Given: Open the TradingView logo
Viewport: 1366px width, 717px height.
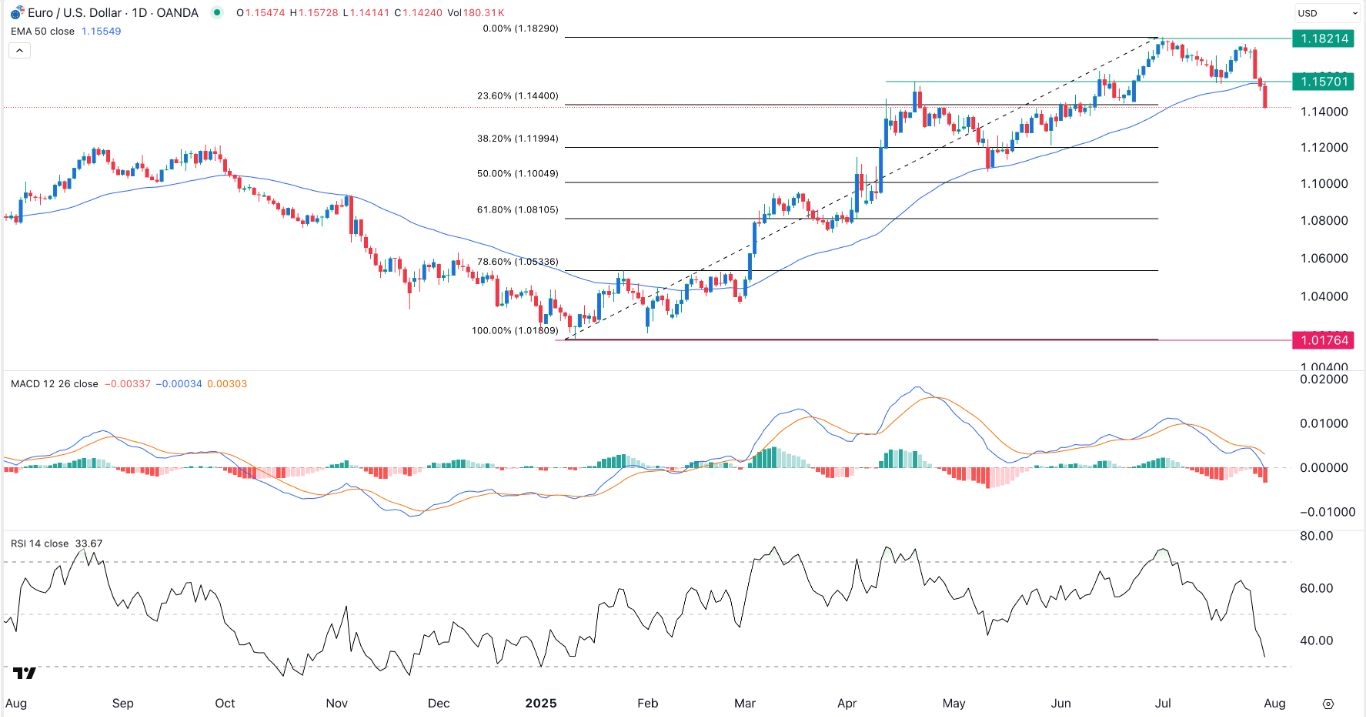Looking at the screenshot, I should pyautogui.click(x=25, y=673).
